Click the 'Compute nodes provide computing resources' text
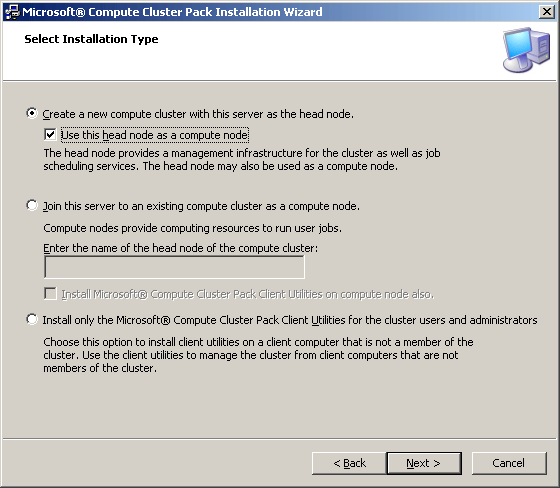 point(192,228)
